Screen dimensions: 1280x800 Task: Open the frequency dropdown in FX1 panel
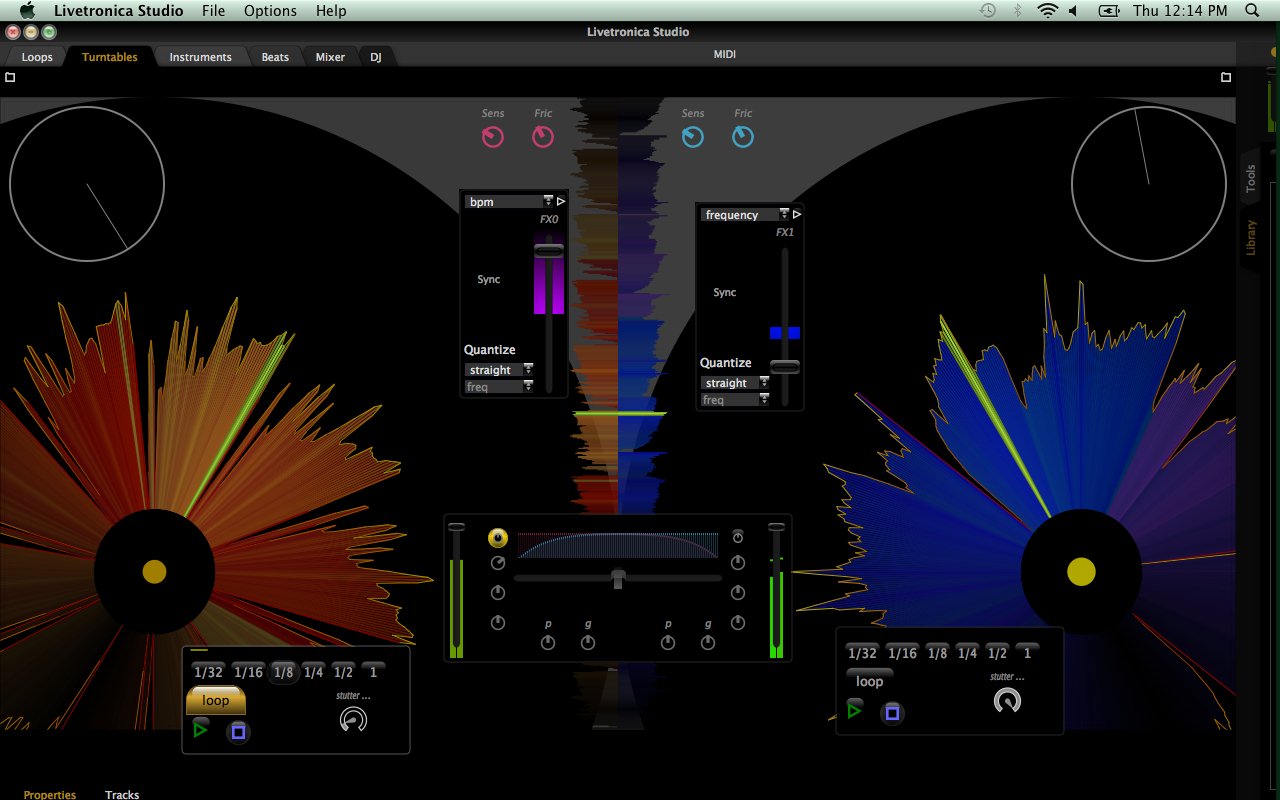pyautogui.click(x=745, y=214)
